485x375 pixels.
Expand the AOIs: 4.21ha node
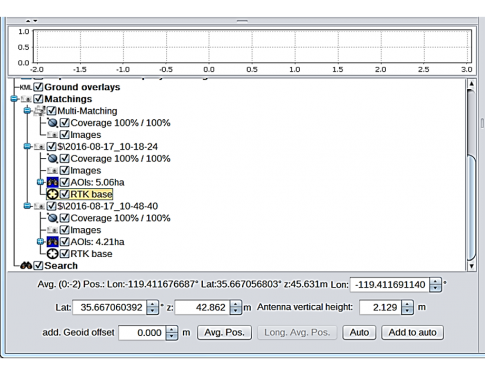pos(40,241)
